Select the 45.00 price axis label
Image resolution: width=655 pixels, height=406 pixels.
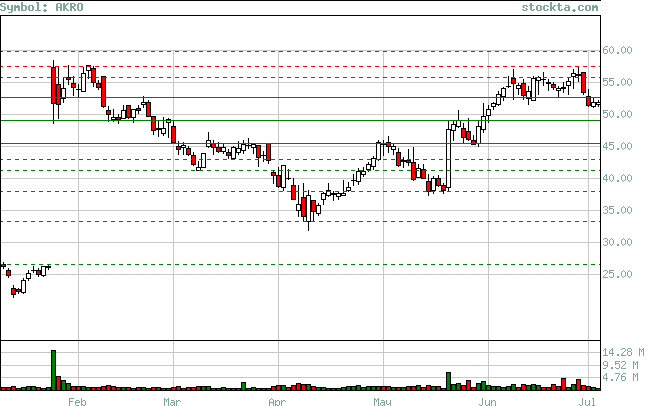pyautogui.click(x=617, y=146)
